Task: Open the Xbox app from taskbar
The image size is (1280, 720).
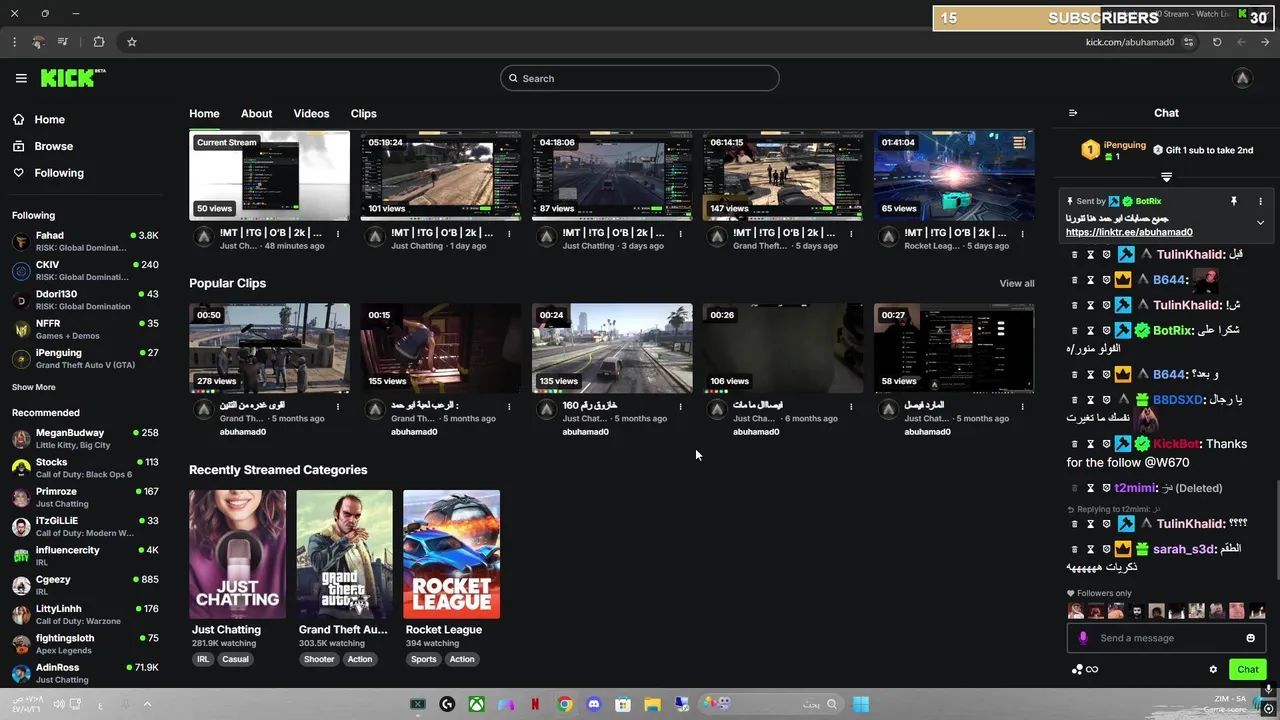Action: point(477,704)
